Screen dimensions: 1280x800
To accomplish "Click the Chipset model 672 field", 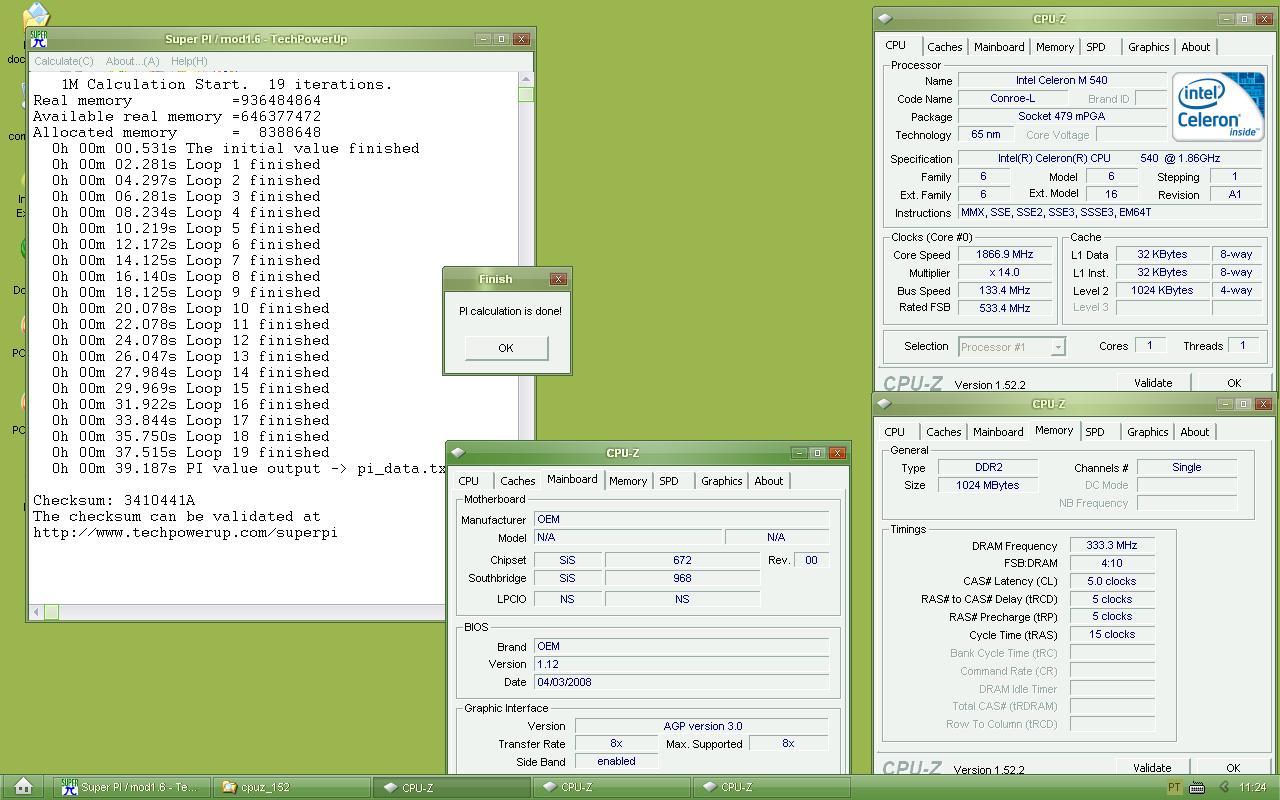I will pos(682,560).
